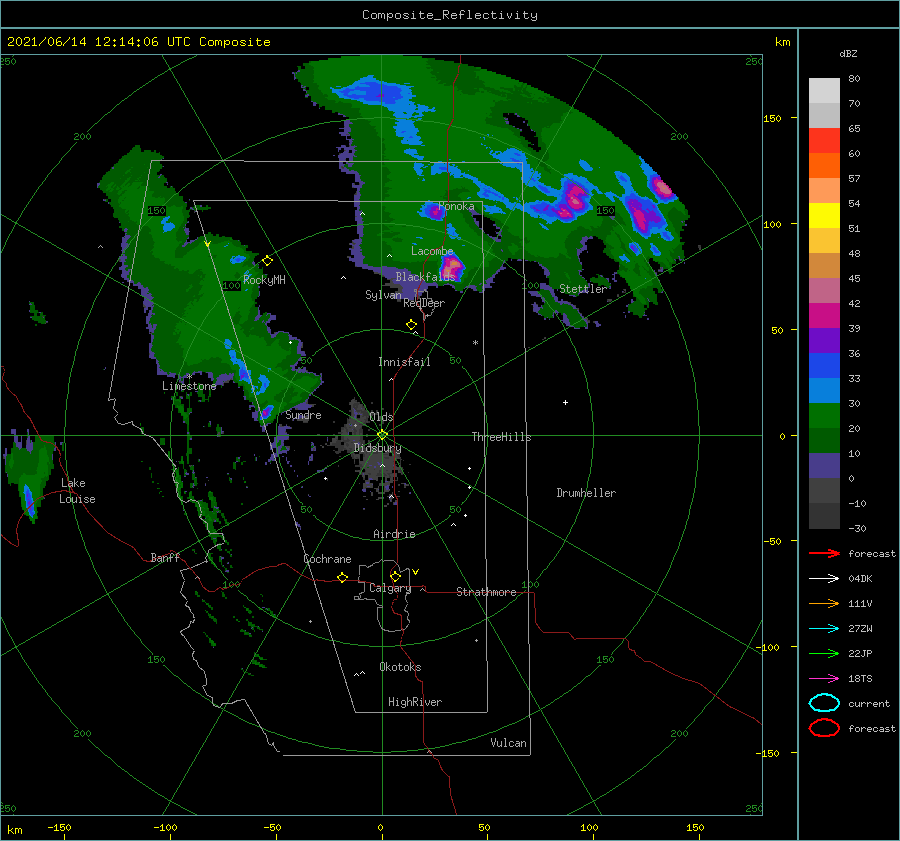
Task: Click the Lacombe city label
Action: point(432,251)
